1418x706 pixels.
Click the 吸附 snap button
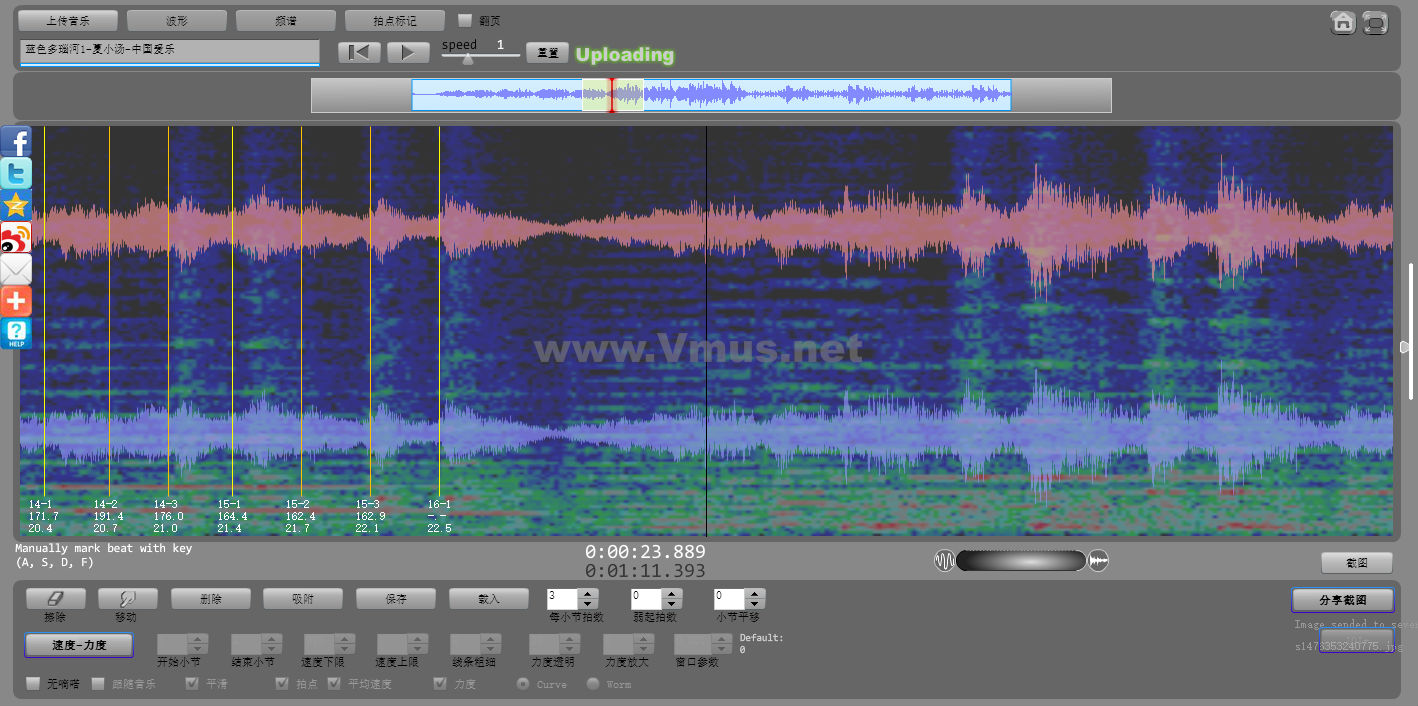pos(303,599)
